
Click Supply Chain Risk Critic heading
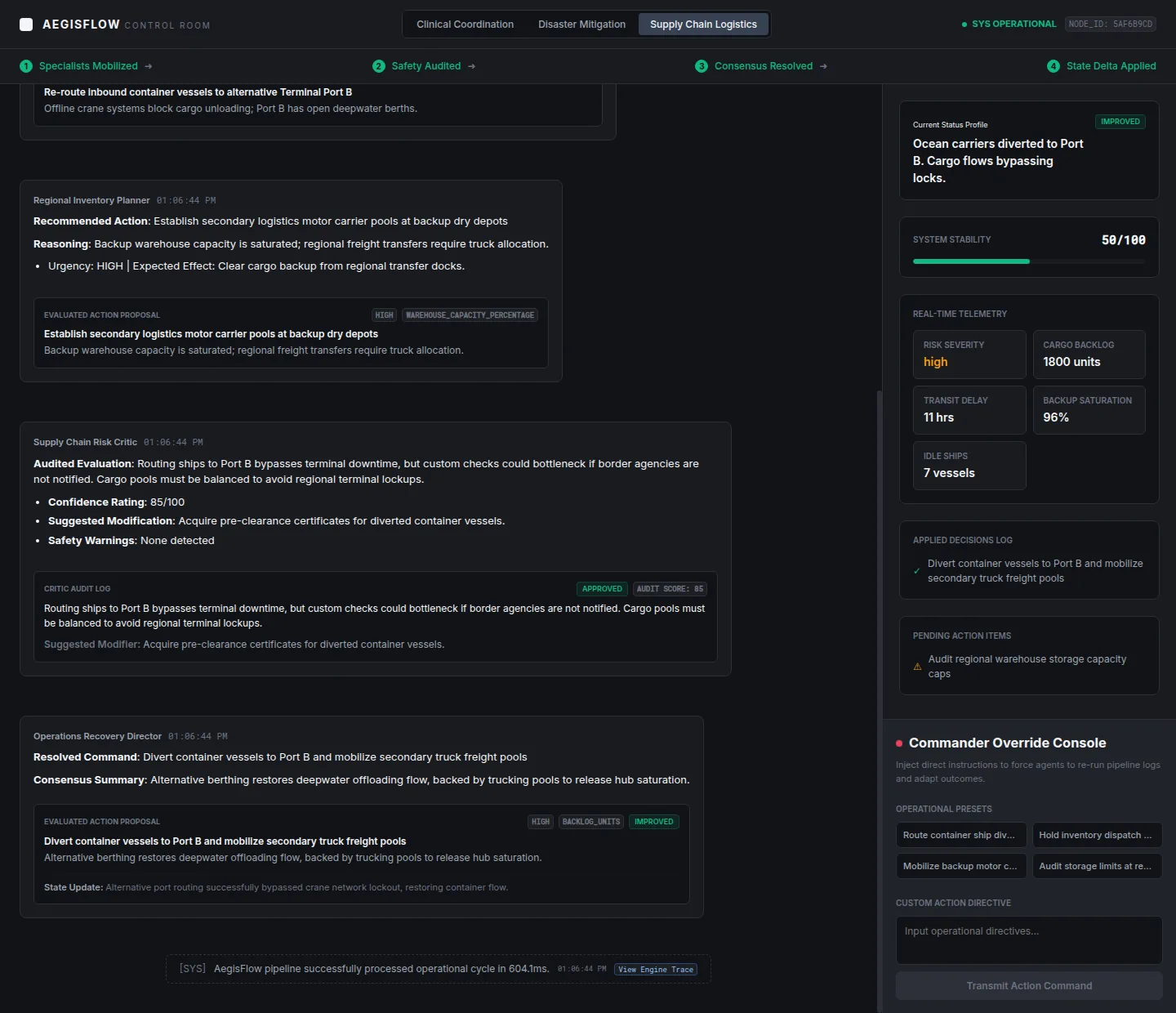pos(85,443)
